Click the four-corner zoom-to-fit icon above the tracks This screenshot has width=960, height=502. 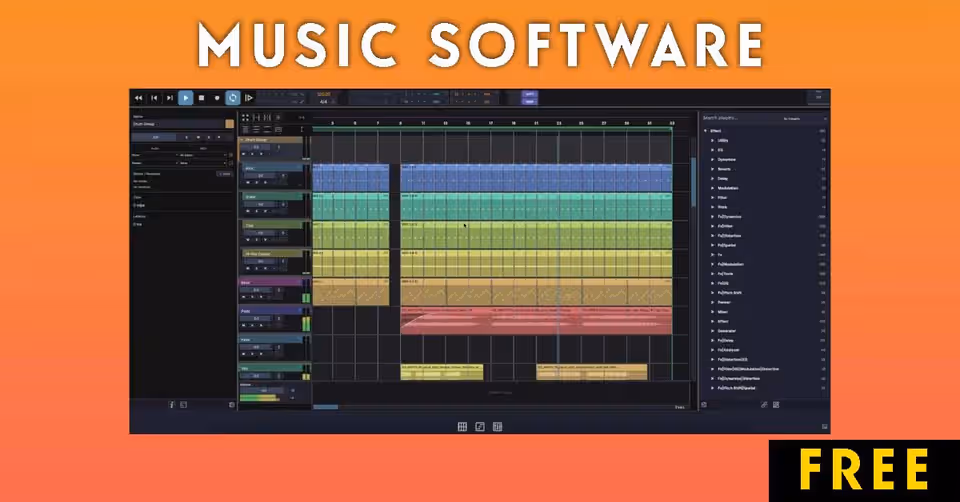[x=246, y=118]
